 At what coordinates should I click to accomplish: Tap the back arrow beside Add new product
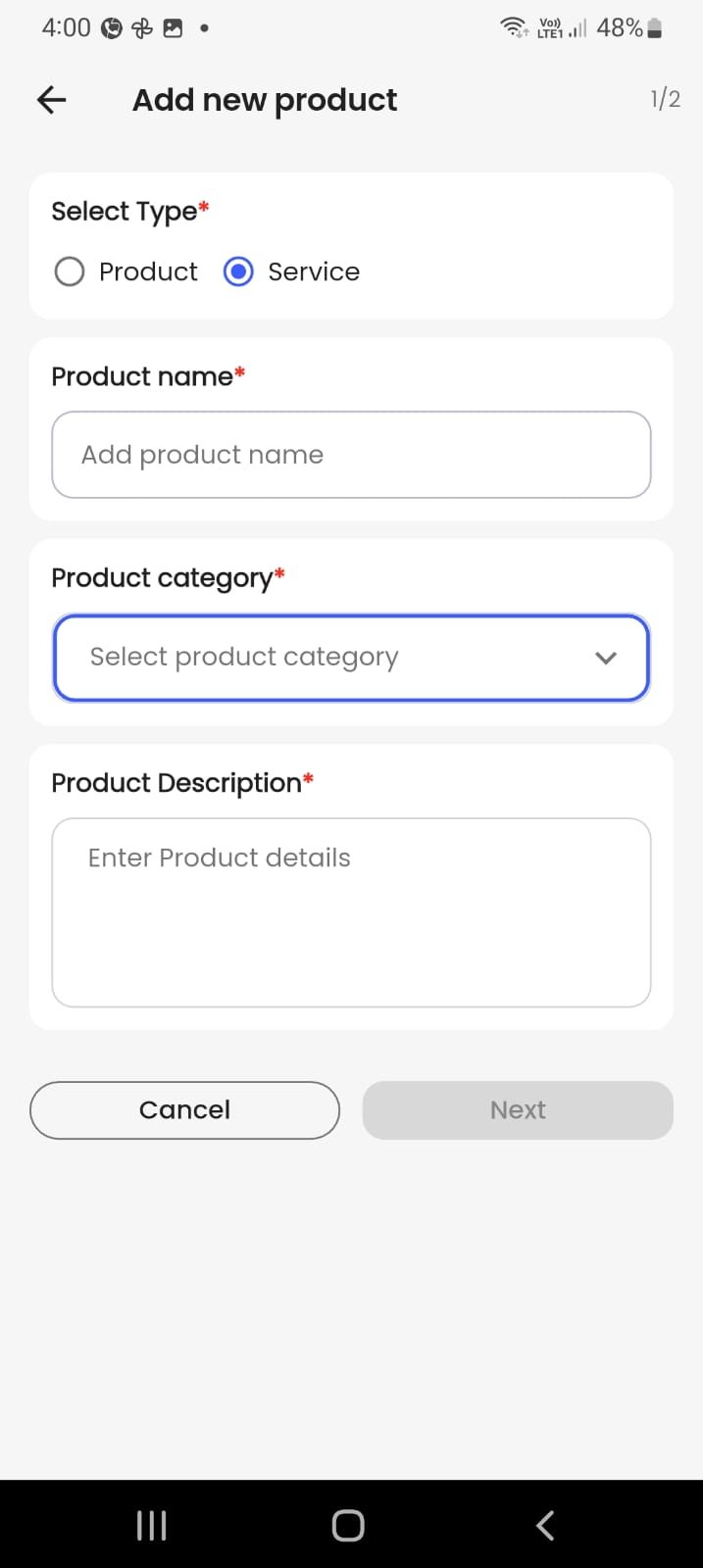pos(52,99)
